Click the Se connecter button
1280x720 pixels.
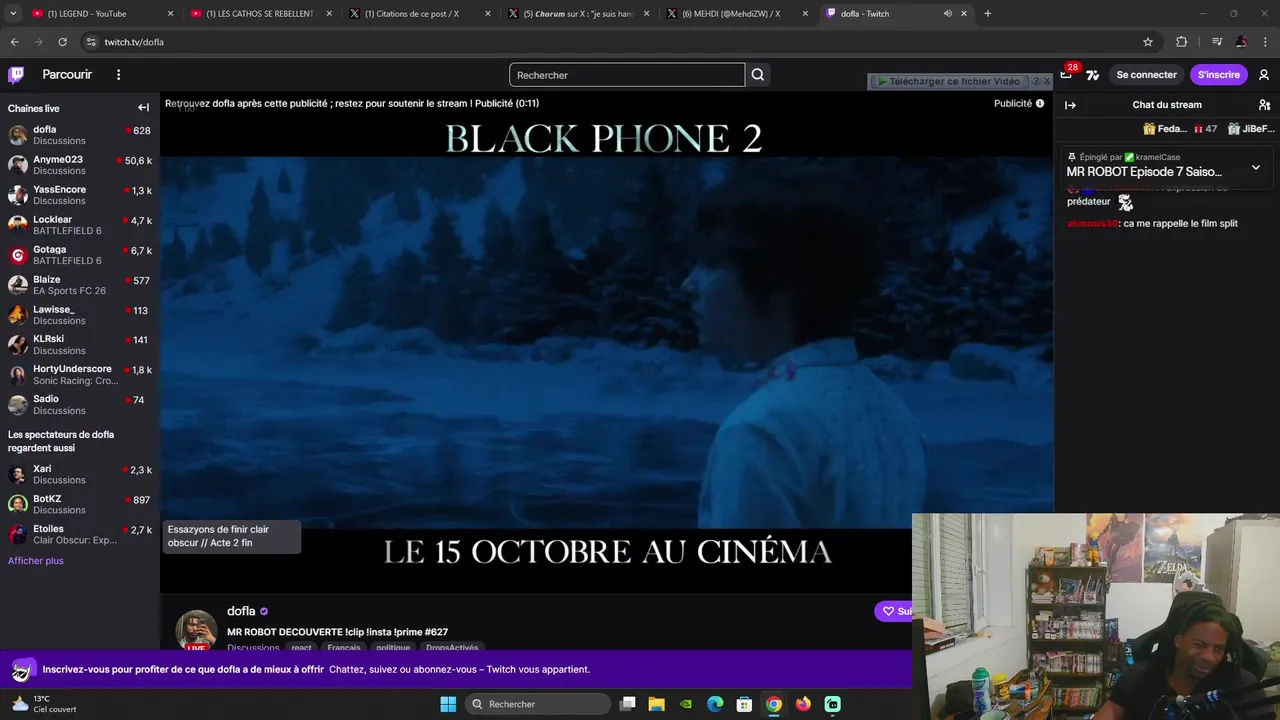click(1146, 75)
